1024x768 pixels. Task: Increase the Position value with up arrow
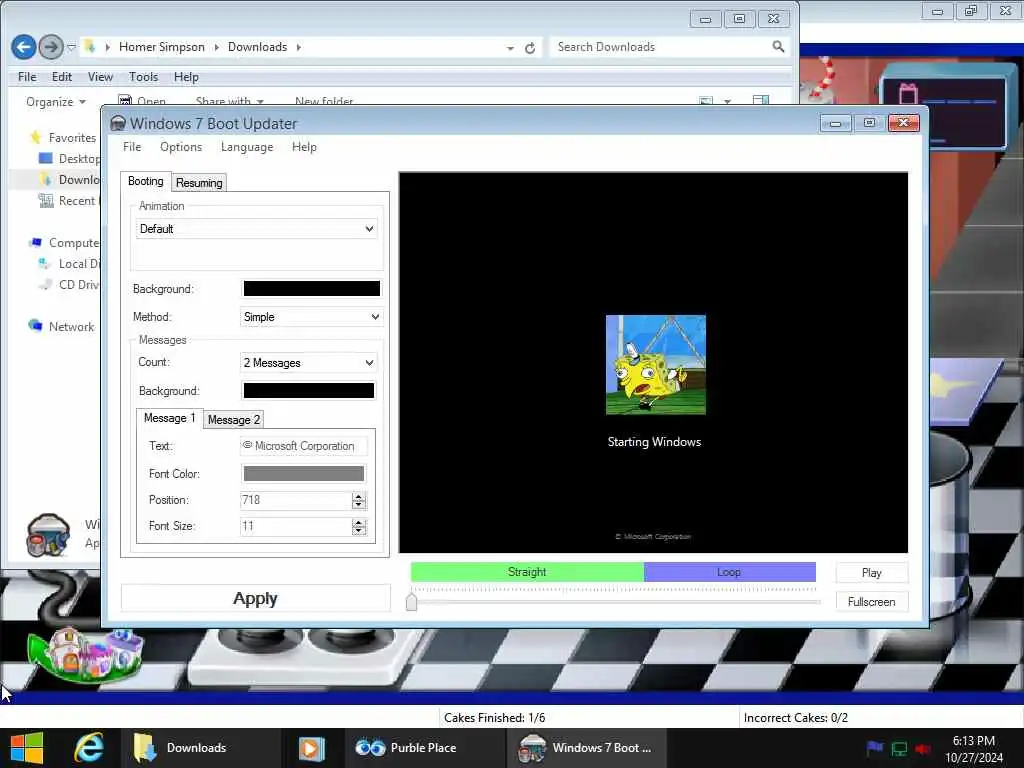pyautogui.click(x=359, y=496)
